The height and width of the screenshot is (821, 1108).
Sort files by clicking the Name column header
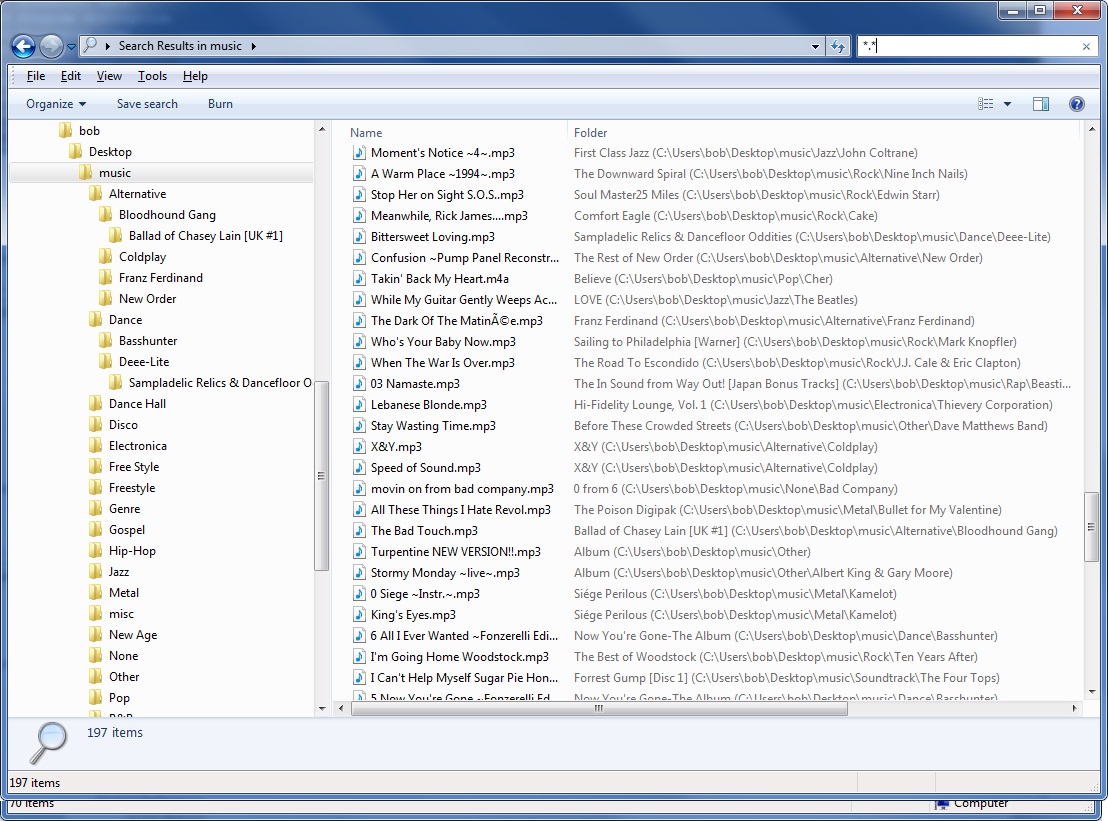[366, 132]
